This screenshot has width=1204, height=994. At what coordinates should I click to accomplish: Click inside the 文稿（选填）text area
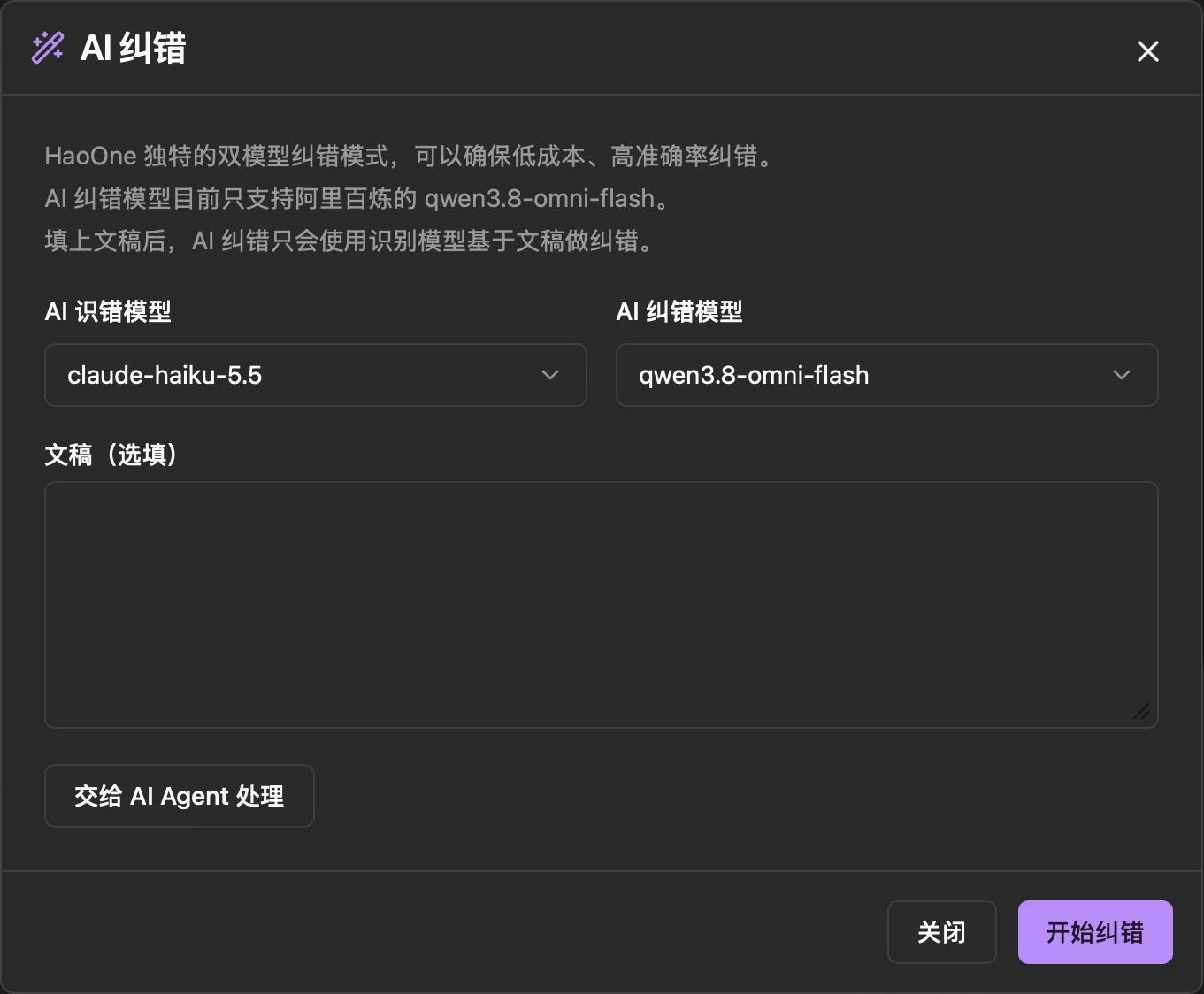click(602, 605)
